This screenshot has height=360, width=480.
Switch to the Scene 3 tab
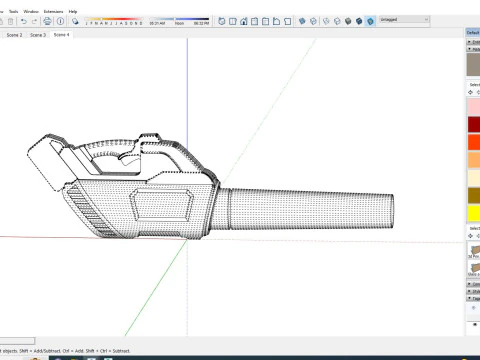pyautogui.click(x=38, y=35)
